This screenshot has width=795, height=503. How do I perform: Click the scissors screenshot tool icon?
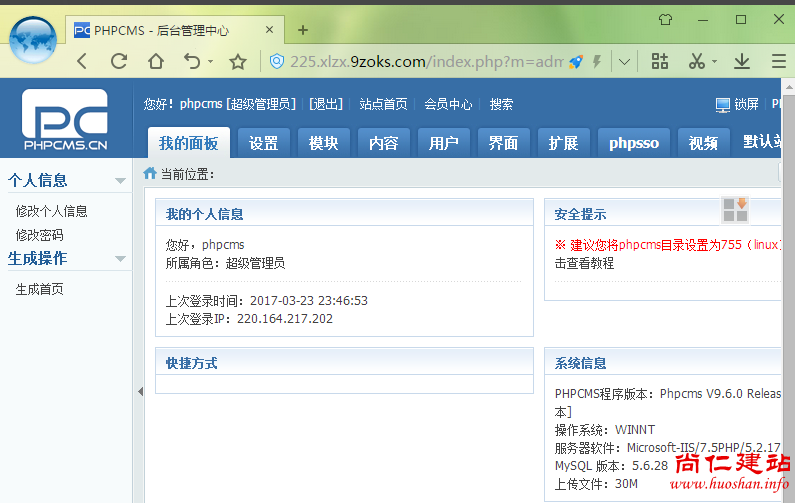click(697, 62)
